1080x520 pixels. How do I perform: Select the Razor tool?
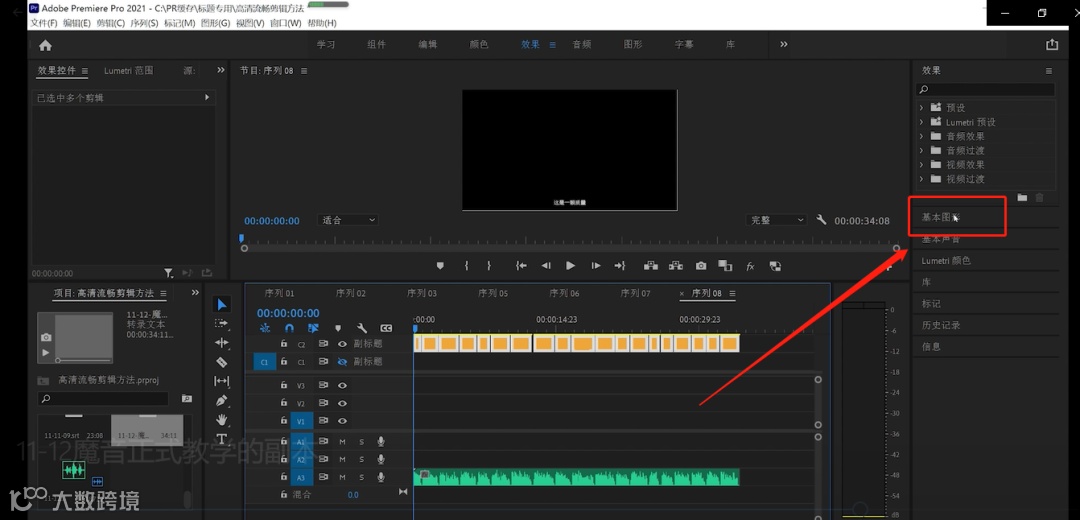pos(221,362)
